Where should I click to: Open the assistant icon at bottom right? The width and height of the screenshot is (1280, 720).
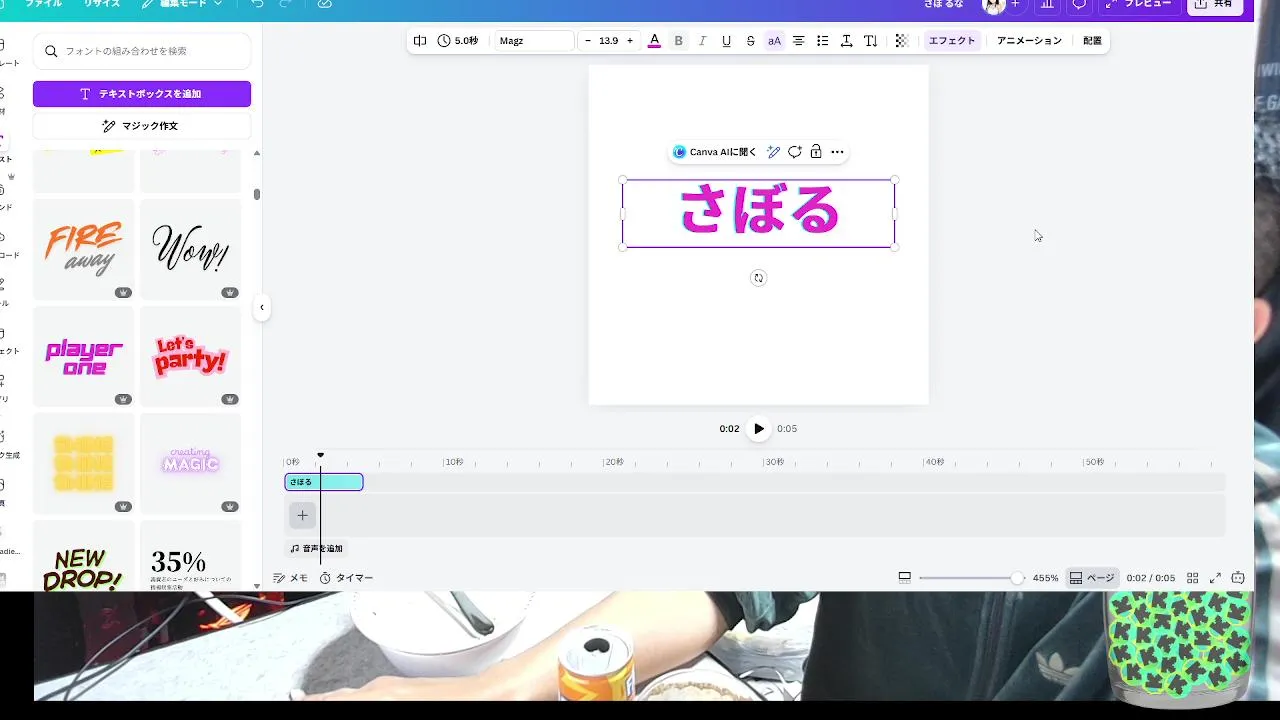pyautogui.click(x=1238, y=578)
